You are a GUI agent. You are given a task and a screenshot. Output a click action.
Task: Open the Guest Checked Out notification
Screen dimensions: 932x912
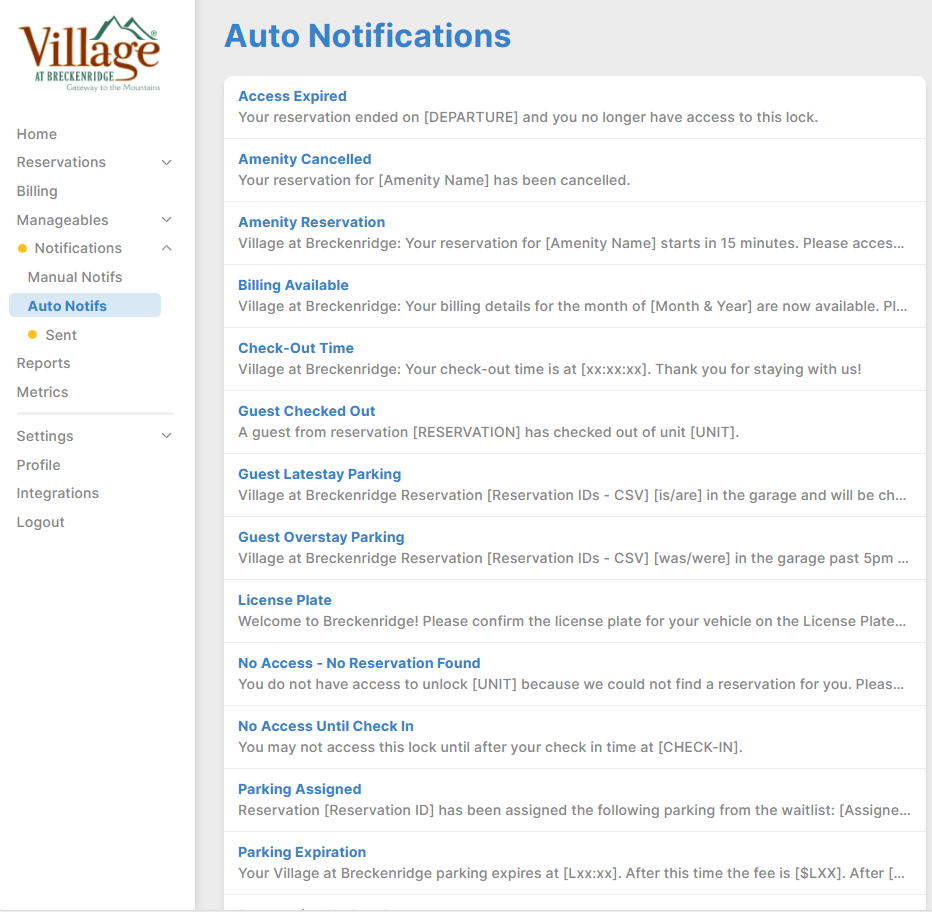point(306,411)
